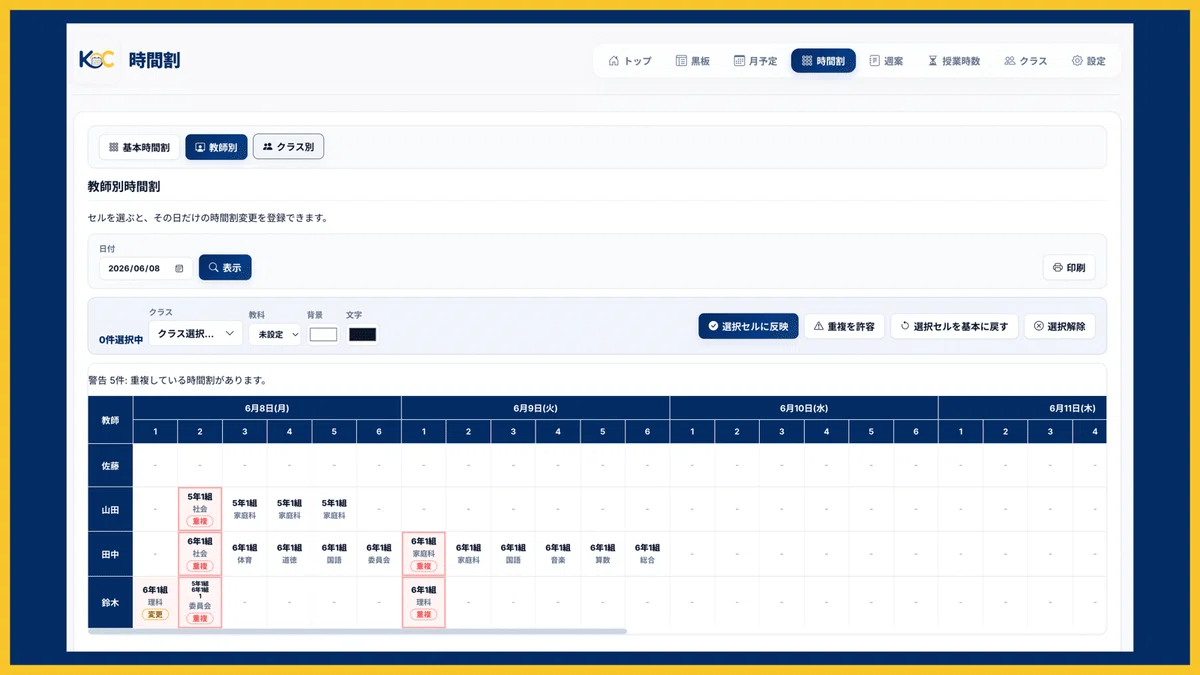Click the 6月9日(火) column header
Viewport: 1200px width, 675px height.
coord(535,408)
